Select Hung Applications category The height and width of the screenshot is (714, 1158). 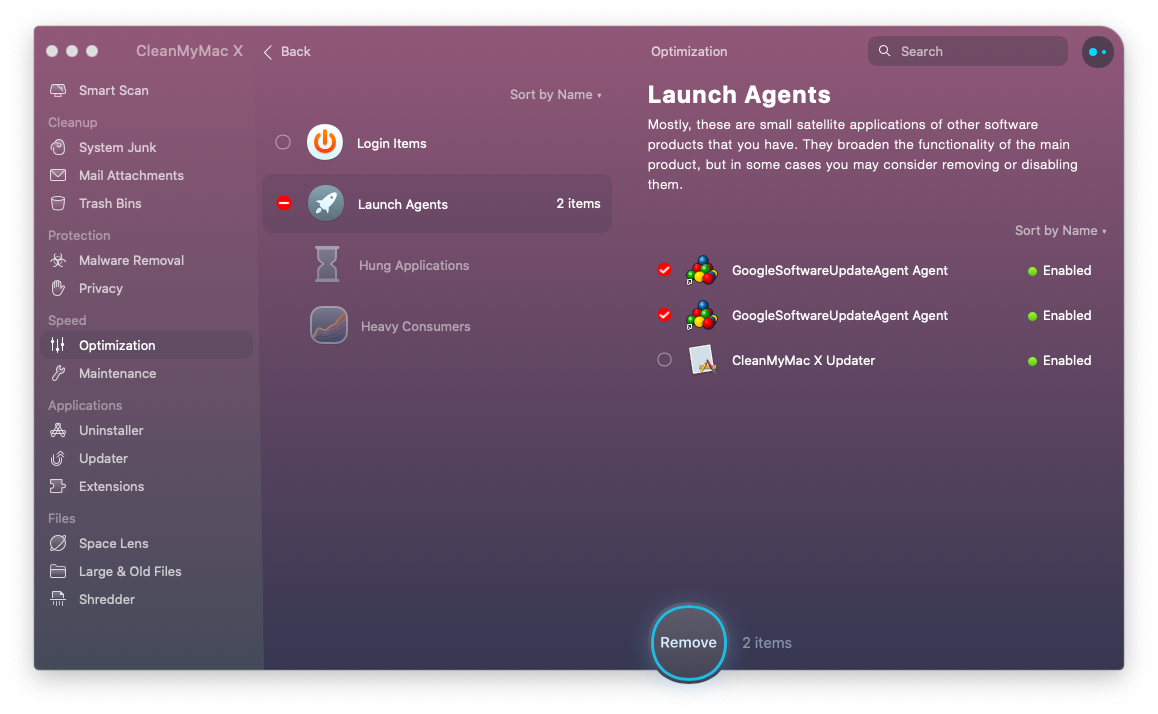414,265
